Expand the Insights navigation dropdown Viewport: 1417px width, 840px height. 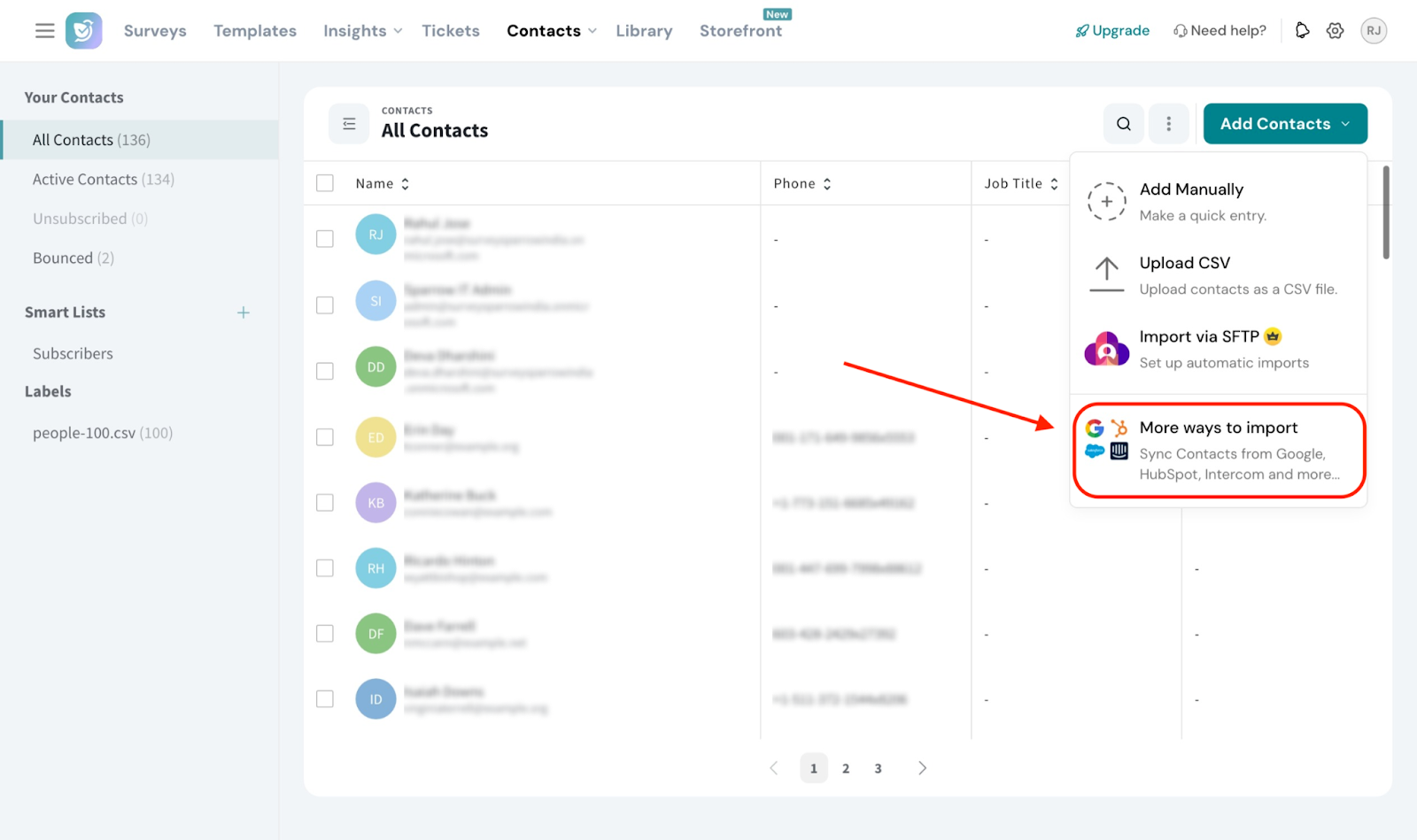[x=362, y=31]
